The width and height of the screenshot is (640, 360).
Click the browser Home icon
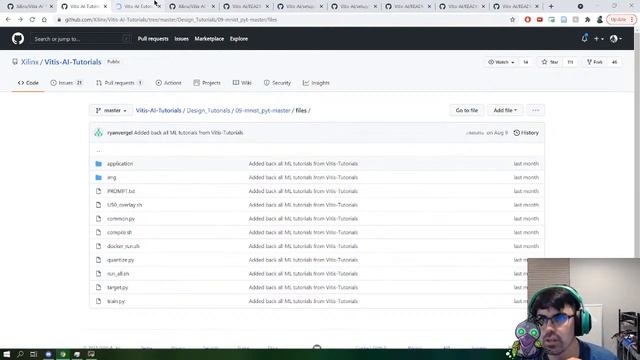point(44,19)
